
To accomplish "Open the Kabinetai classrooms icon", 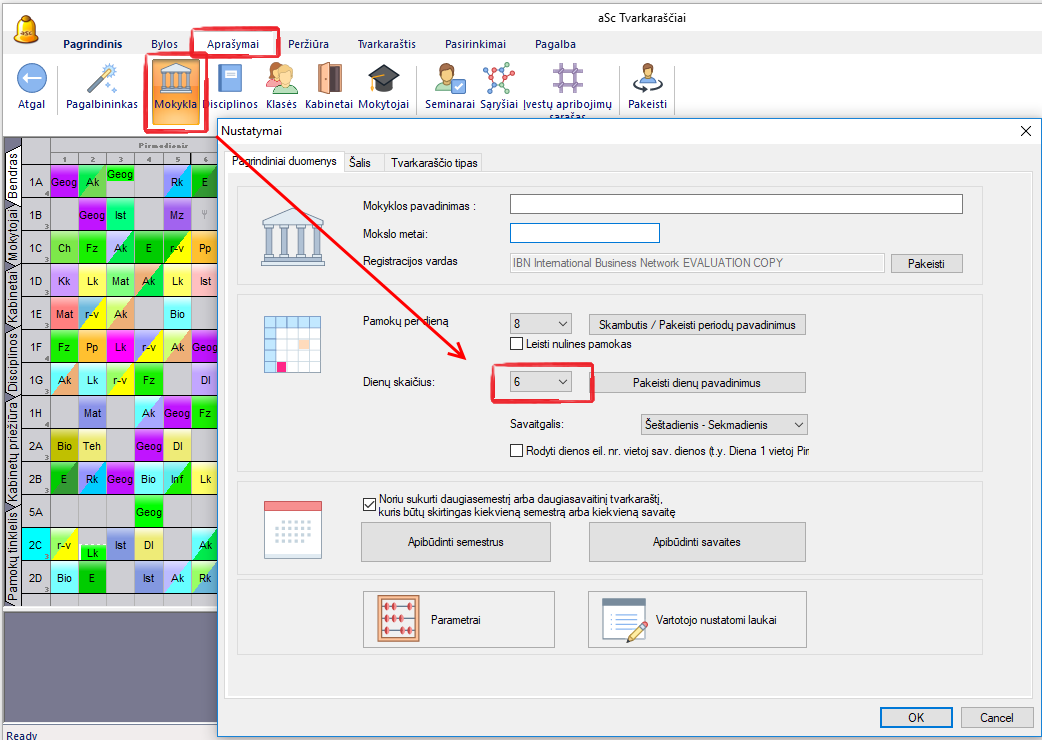I will [x=329, y=79].
